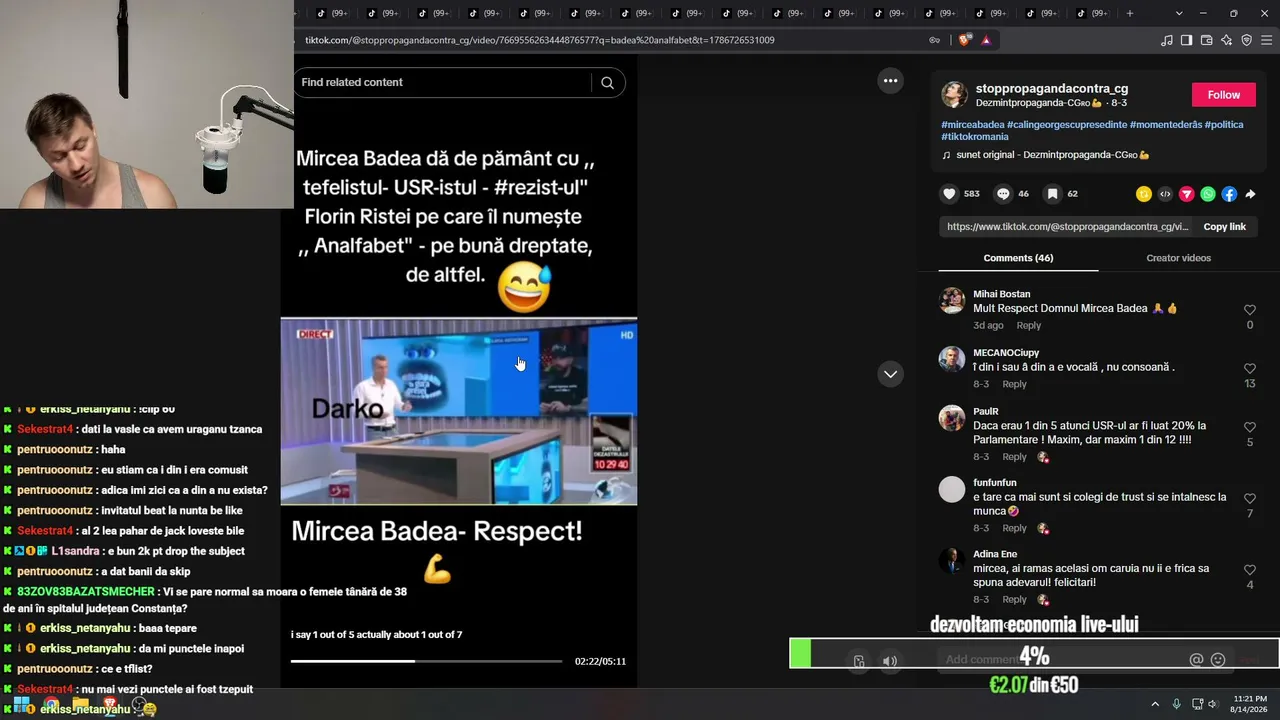This screenshot has width=1280, height=720.
Task: Reply to funfunfun's comment
Action: pos(1014,528)
